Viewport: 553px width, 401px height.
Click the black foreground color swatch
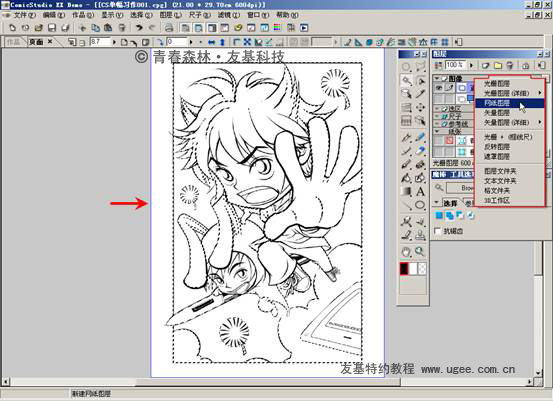pyautogui.click(x=404, y=269)
